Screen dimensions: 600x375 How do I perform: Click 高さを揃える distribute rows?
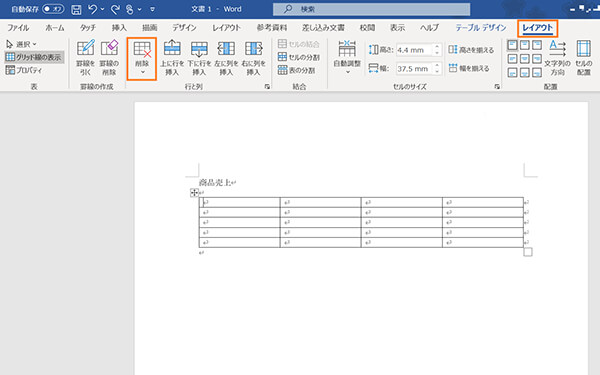coord(471,50)
